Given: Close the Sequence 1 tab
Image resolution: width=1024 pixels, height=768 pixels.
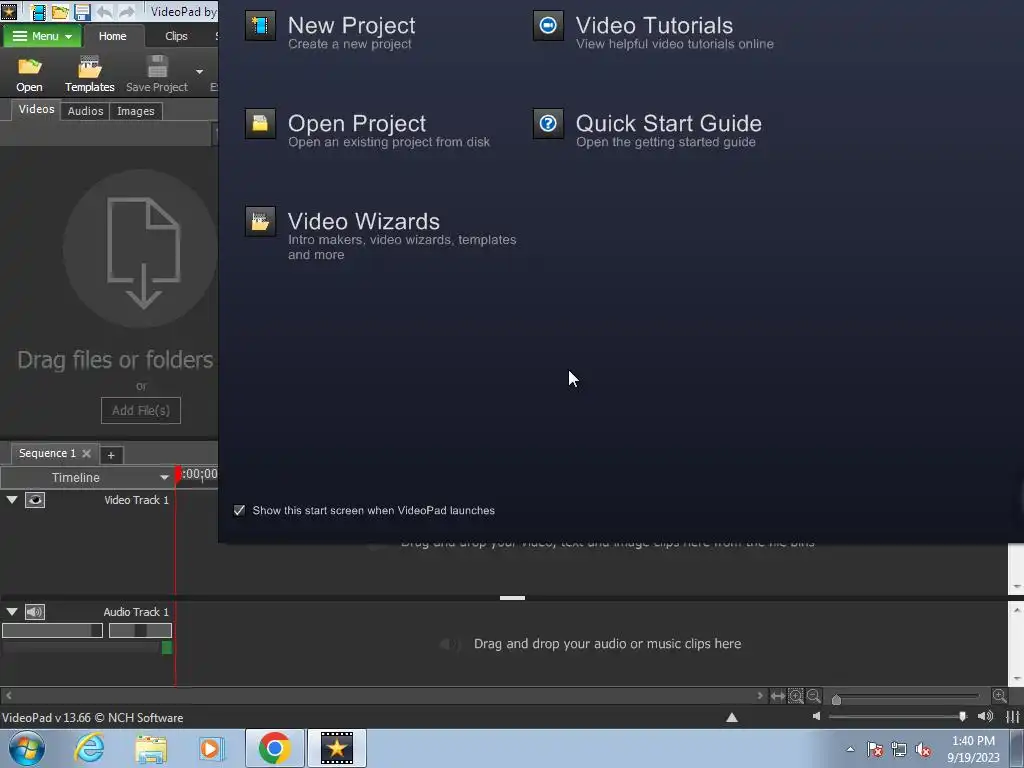Looking at the screenshot, I should click(x=86, y=453).
